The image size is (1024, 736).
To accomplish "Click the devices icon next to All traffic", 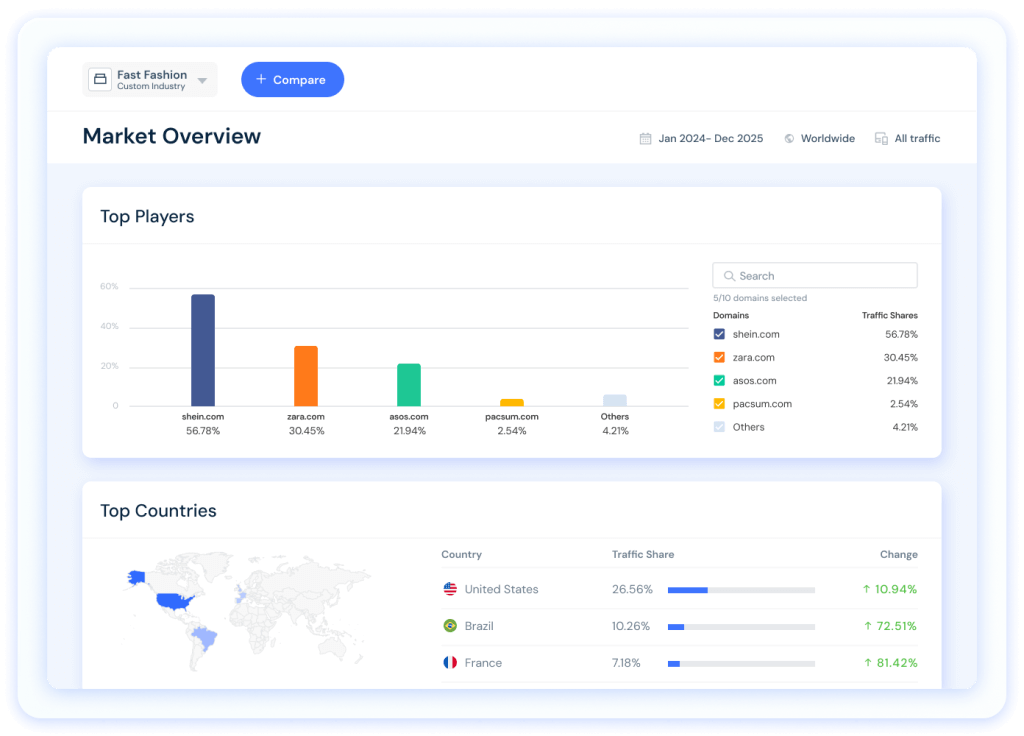I will (x=882, y=138).
